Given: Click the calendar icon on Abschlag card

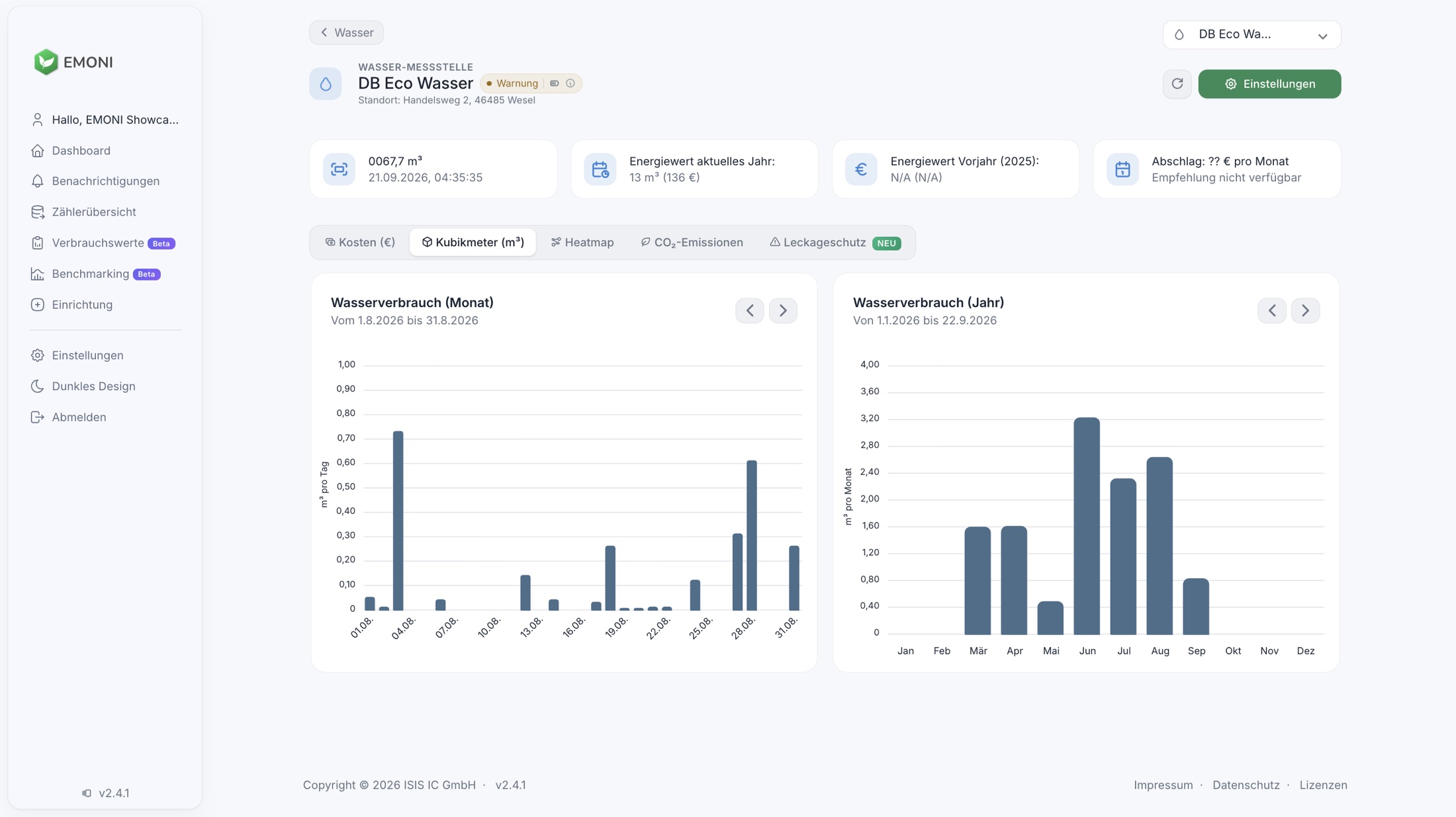Looking at the screenshot, I should (x=1122, y=169).
